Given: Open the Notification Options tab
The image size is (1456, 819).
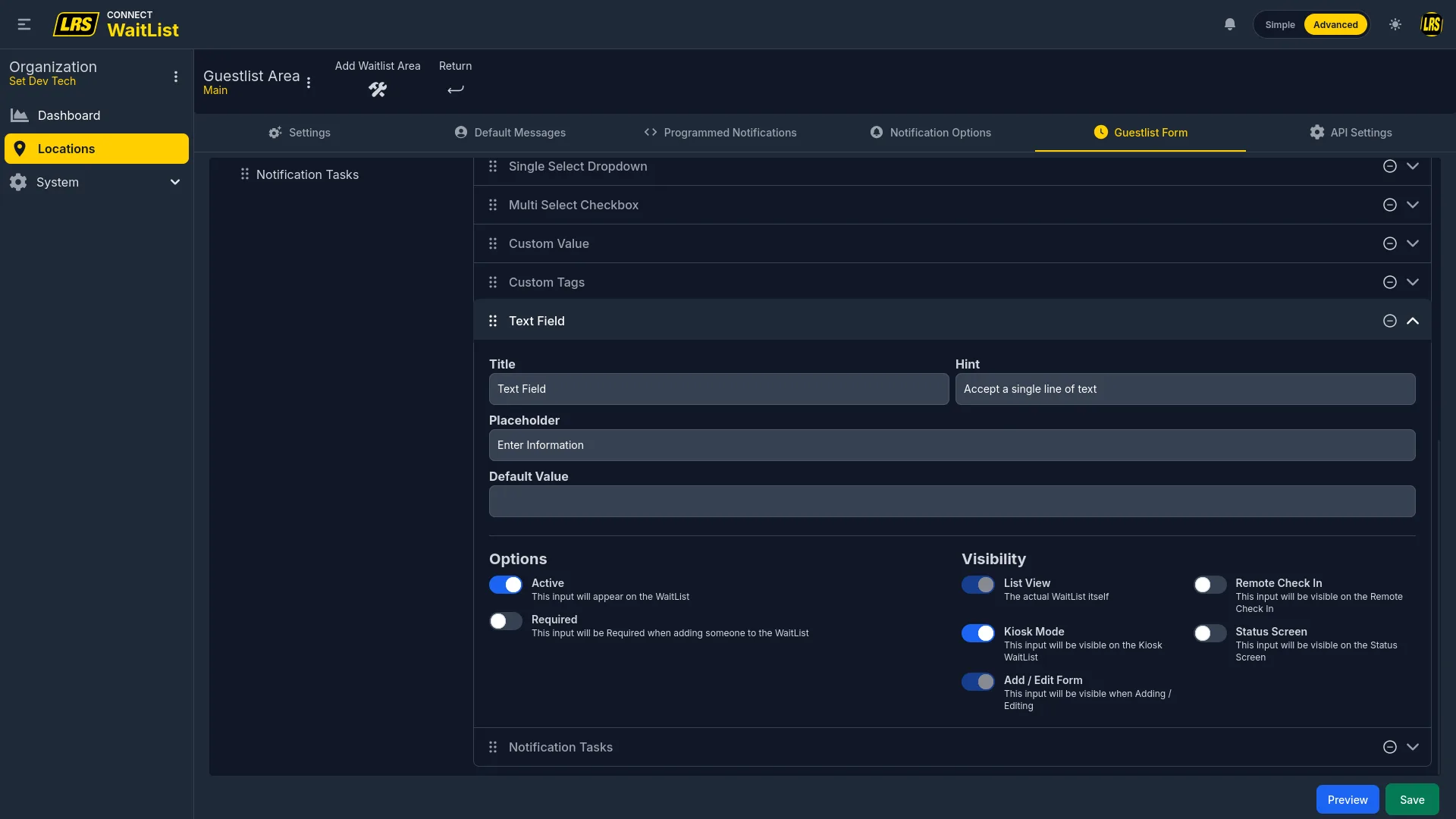Looking at the screenshot, I should click(930, 133).
